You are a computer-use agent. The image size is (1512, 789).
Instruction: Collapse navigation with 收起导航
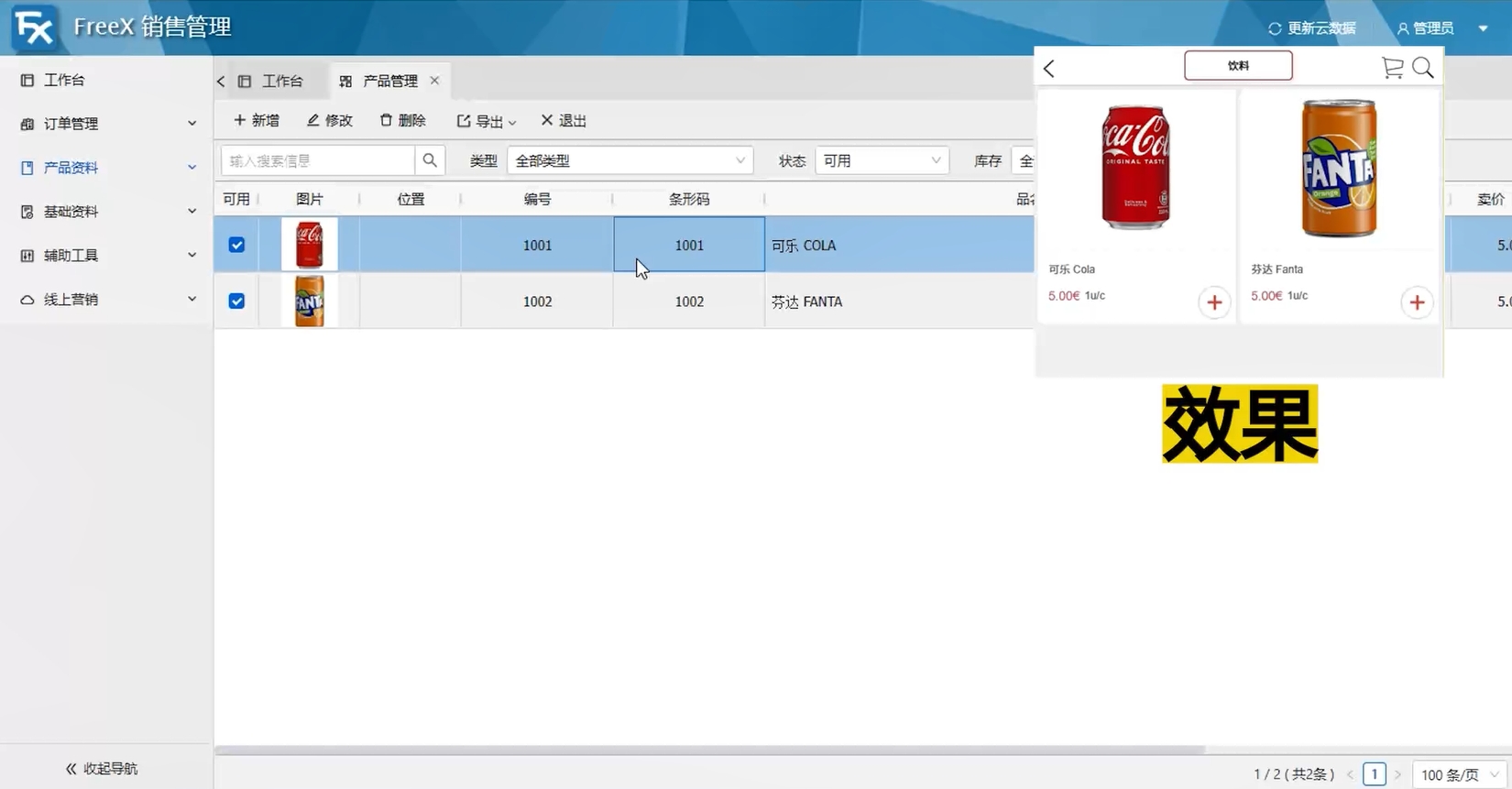102,769
